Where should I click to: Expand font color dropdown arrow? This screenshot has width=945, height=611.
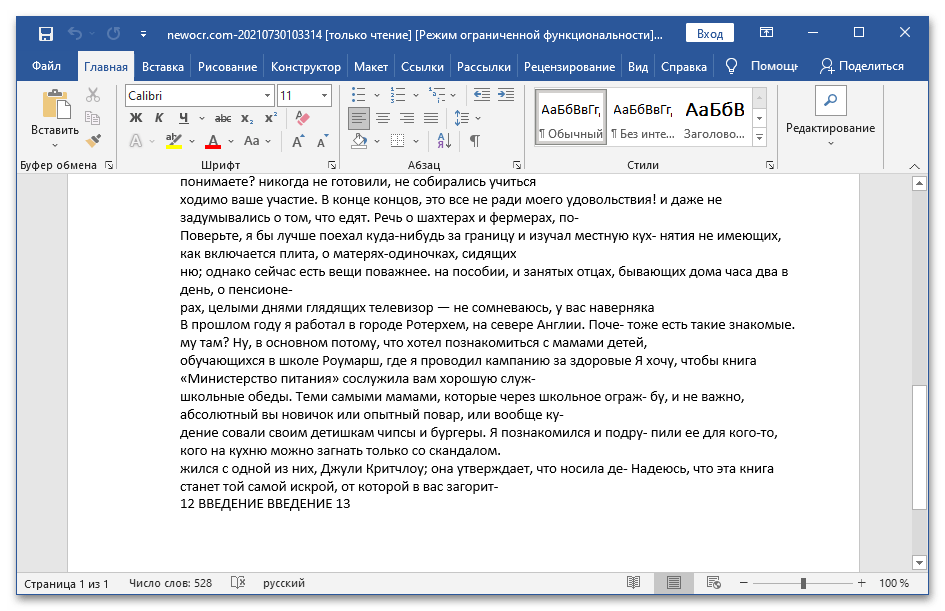[231, 142]
